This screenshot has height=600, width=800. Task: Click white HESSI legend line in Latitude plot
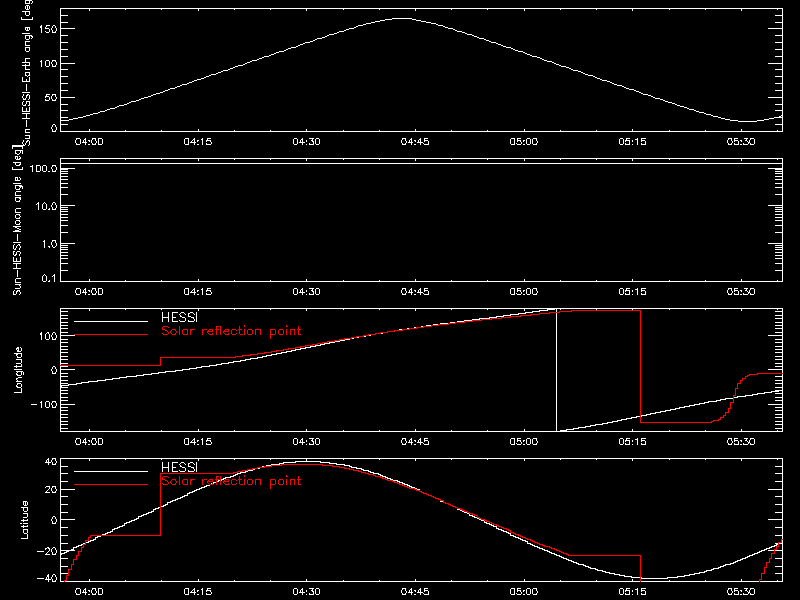[x=111, y=471]
